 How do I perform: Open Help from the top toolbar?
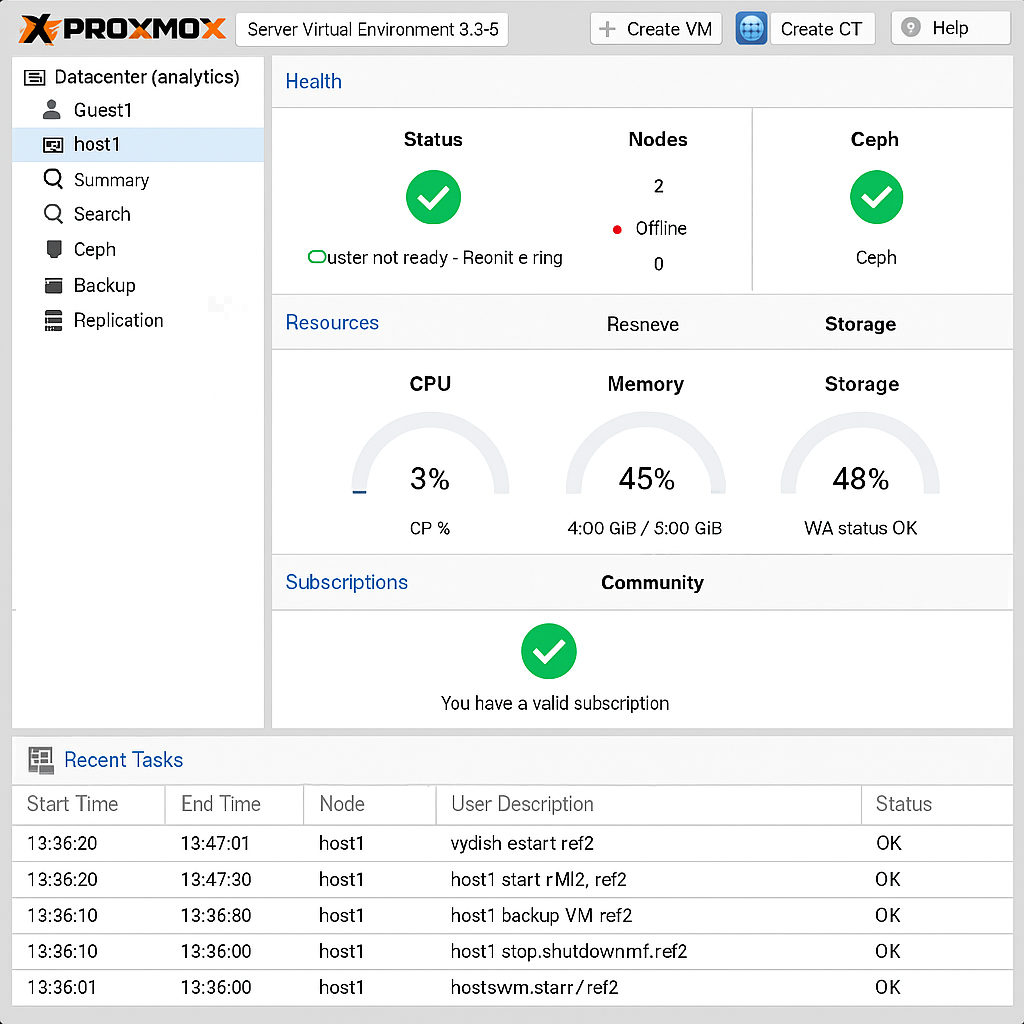[x=949, y=28]
